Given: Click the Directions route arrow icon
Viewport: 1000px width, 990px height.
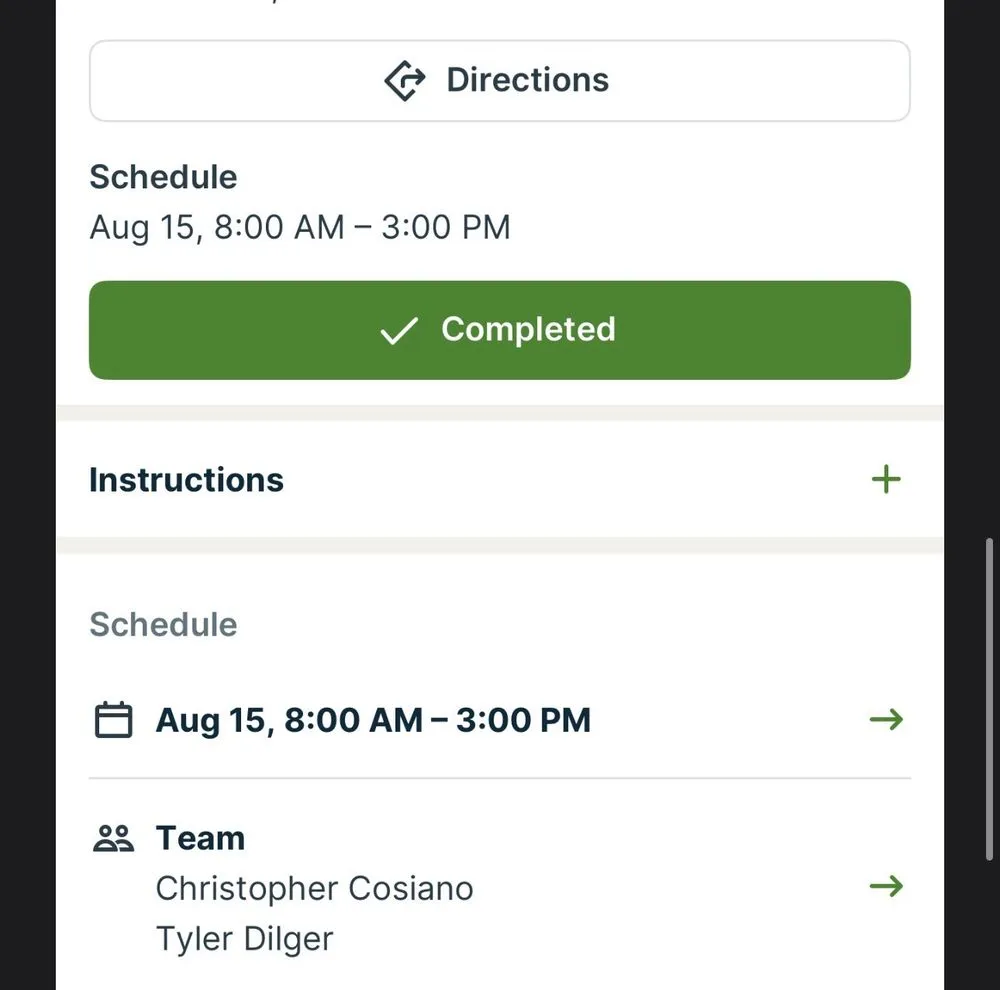Looking at the screenshot, I should [405, 81].
